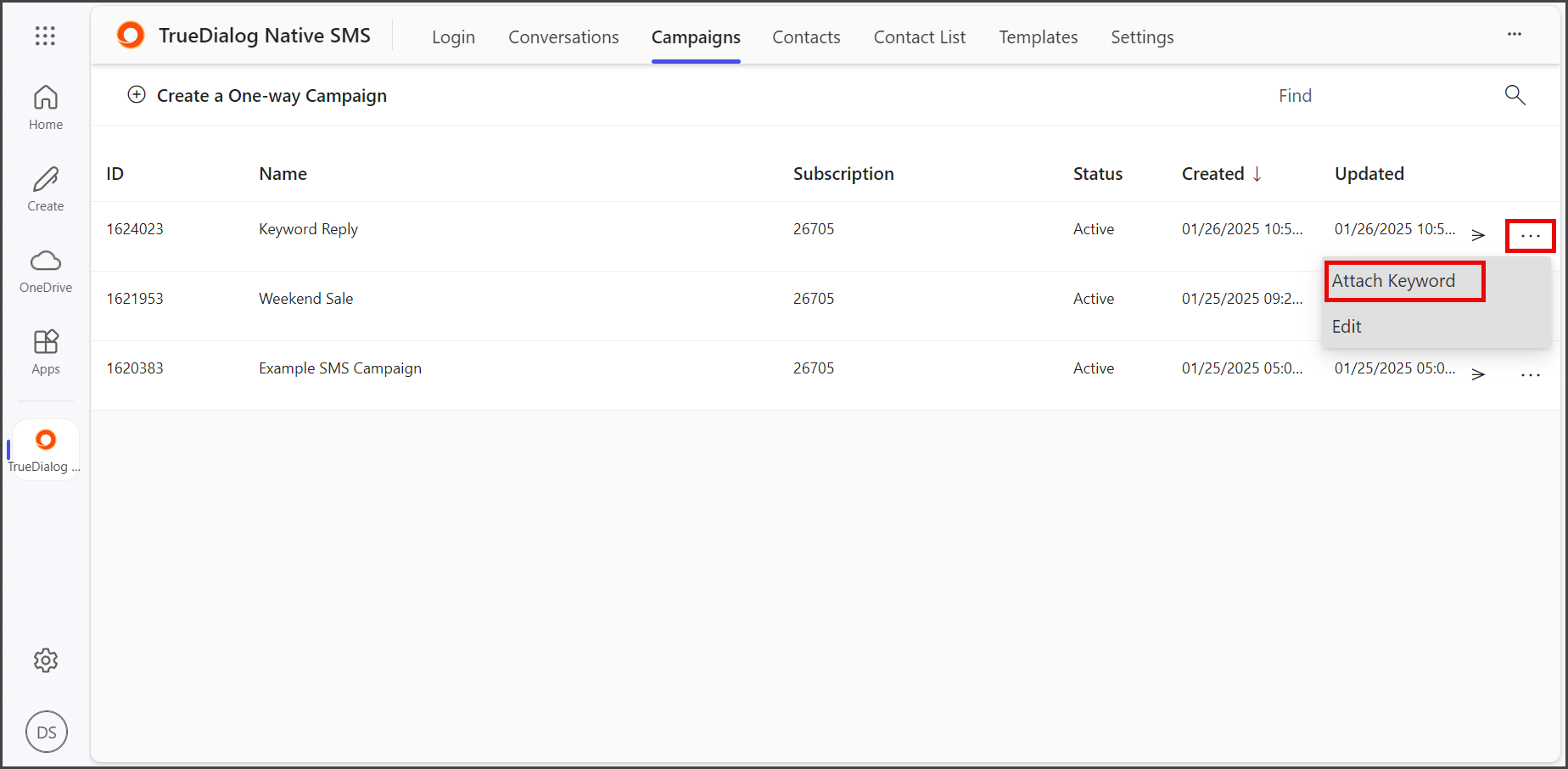This screenshot has height=769, width=1568.
Task: Open the DS account avatar
Action: 47,732
